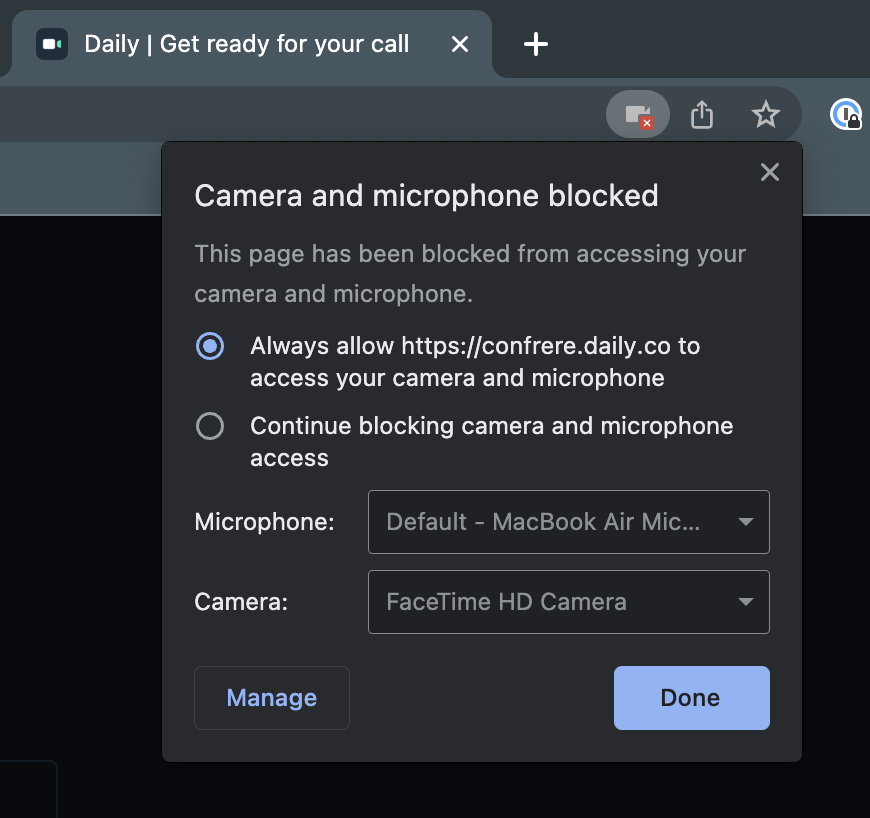Click the 'Continue blocking camera and microphone access' text

pyautogui.click(x=492, y=442)
